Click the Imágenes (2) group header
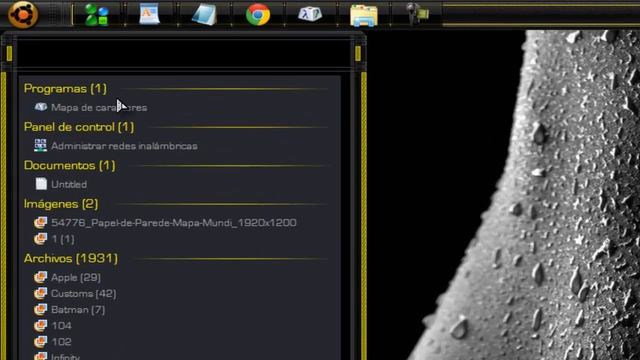Viewport: 640px width, 360px height. coord(61,204)
